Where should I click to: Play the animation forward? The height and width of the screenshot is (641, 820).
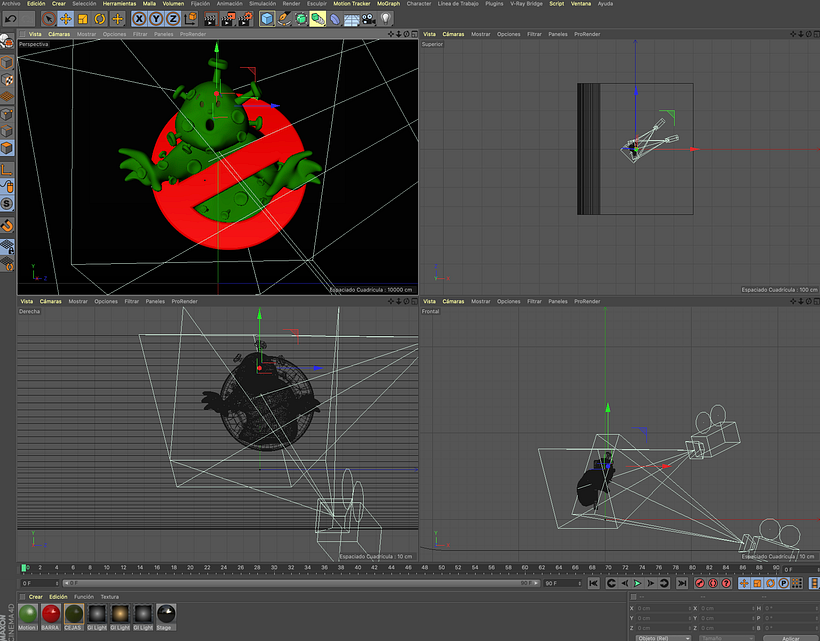click(637, 583)
